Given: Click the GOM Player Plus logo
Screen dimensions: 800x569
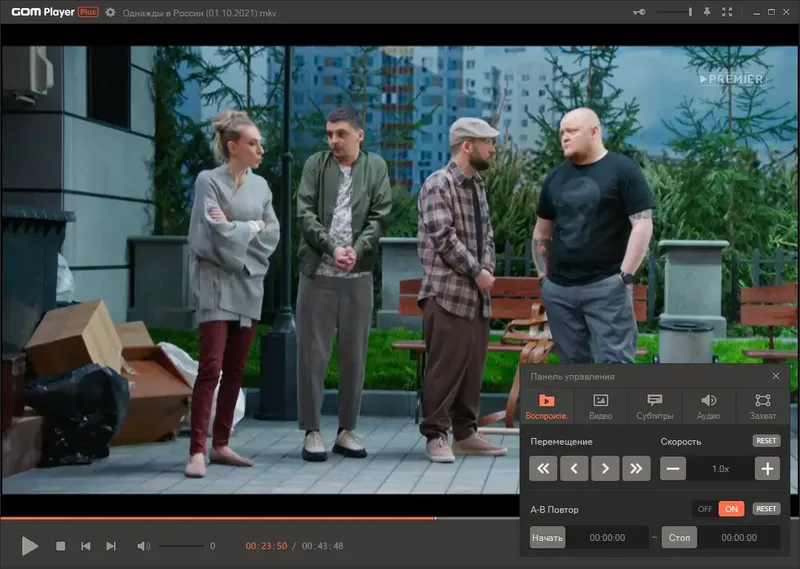Looking at the screenshot, I should point(55,12).
